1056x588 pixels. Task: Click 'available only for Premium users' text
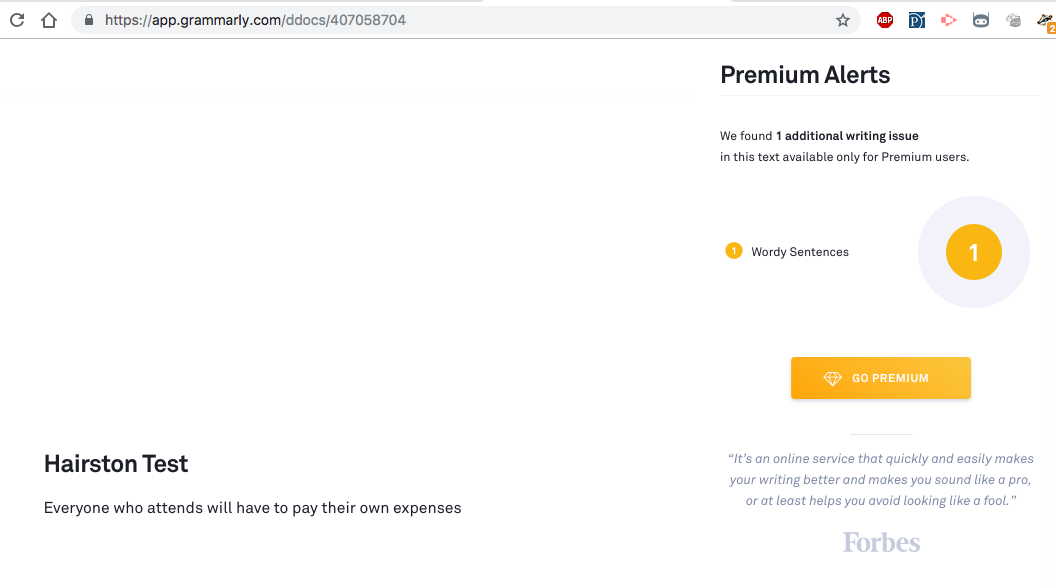click(876, 157)
